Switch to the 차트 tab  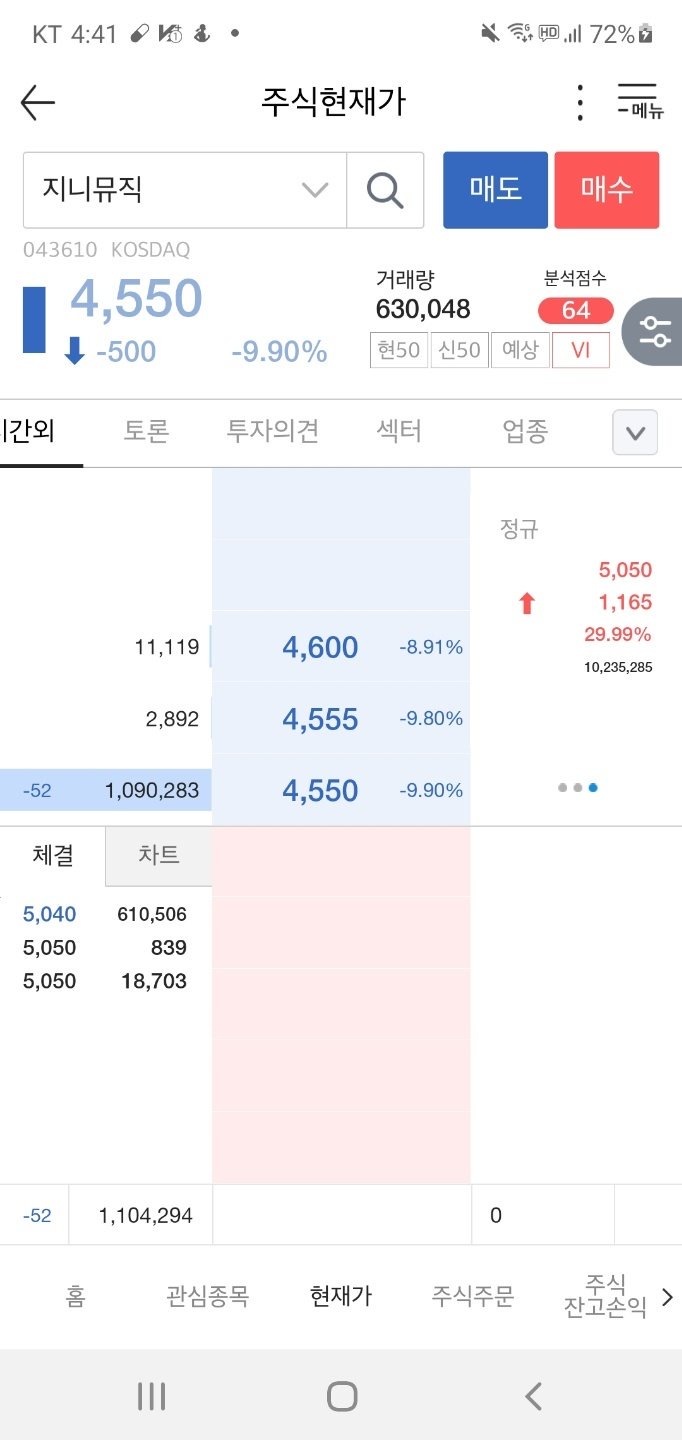[159, 856]
